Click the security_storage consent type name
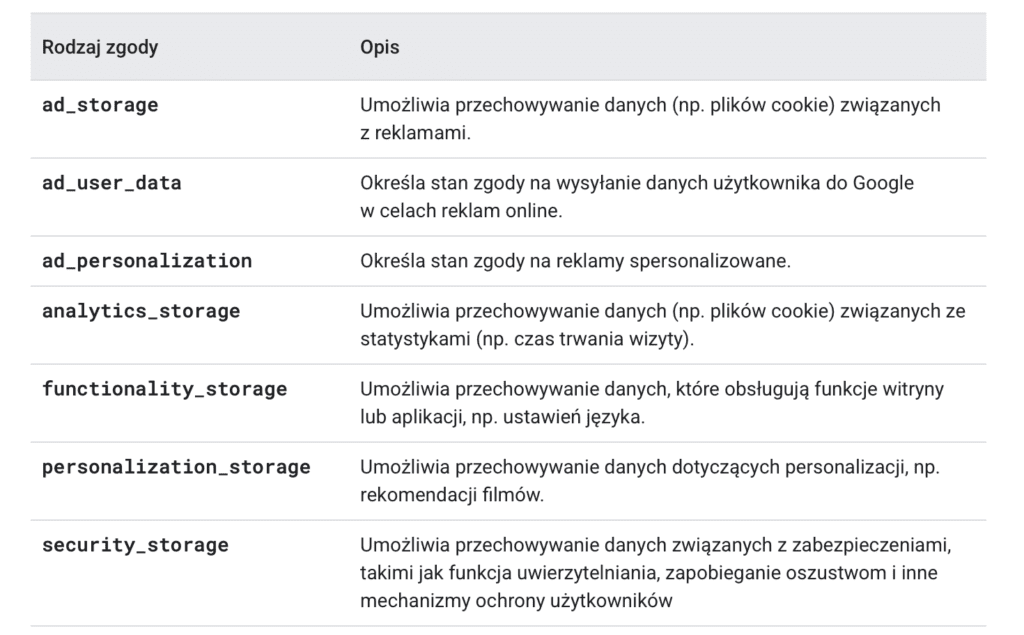 [x=135, y=545]
